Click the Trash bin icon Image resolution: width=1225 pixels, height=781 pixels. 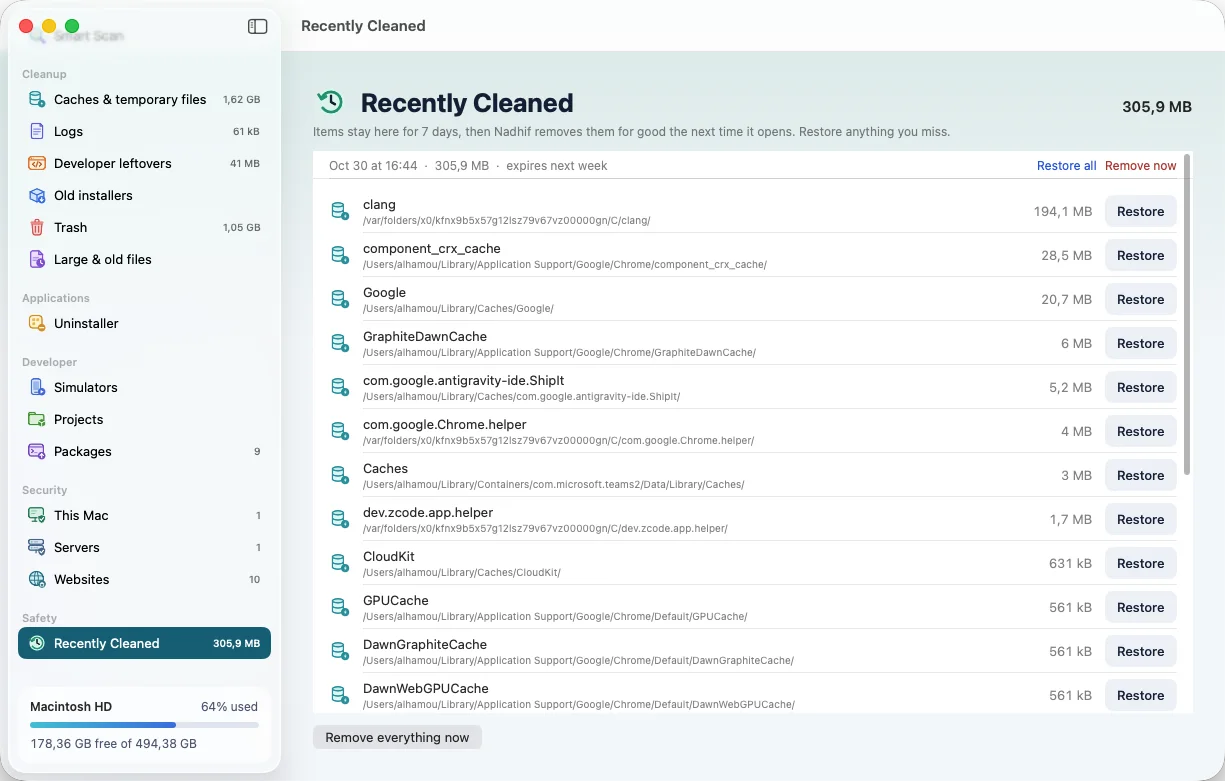37,227
